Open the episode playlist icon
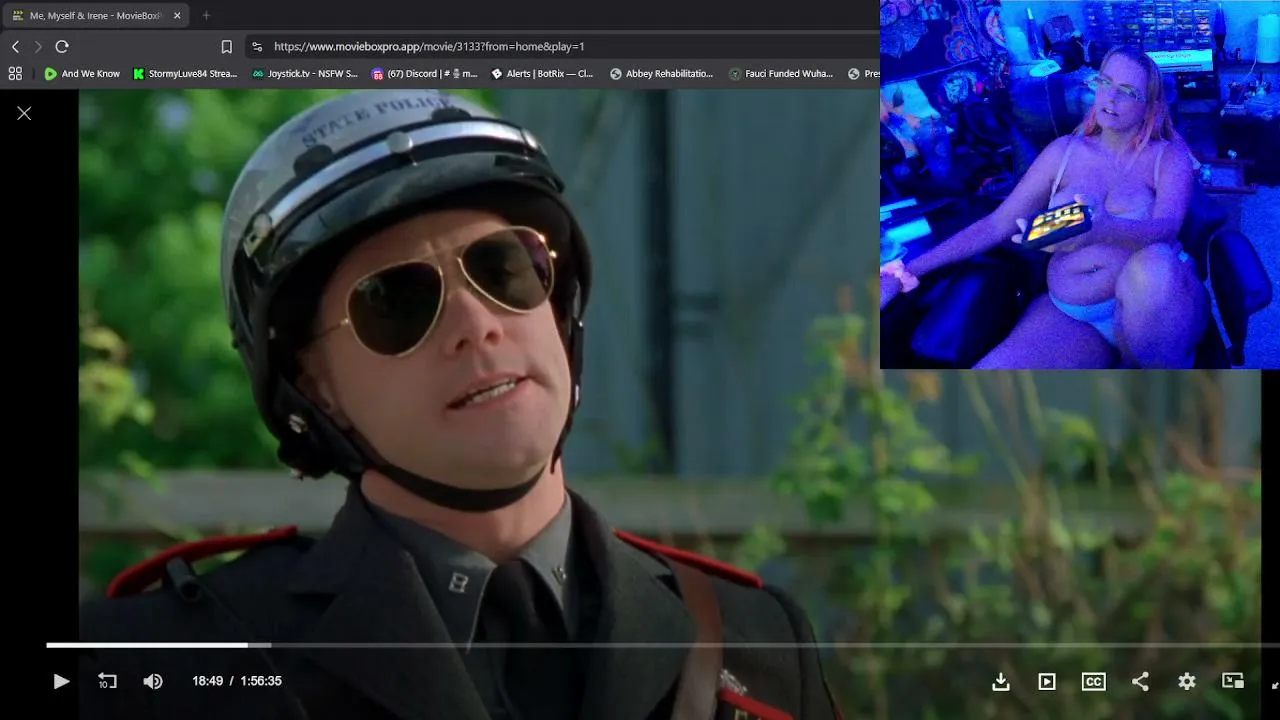 tap(1047, 681)
